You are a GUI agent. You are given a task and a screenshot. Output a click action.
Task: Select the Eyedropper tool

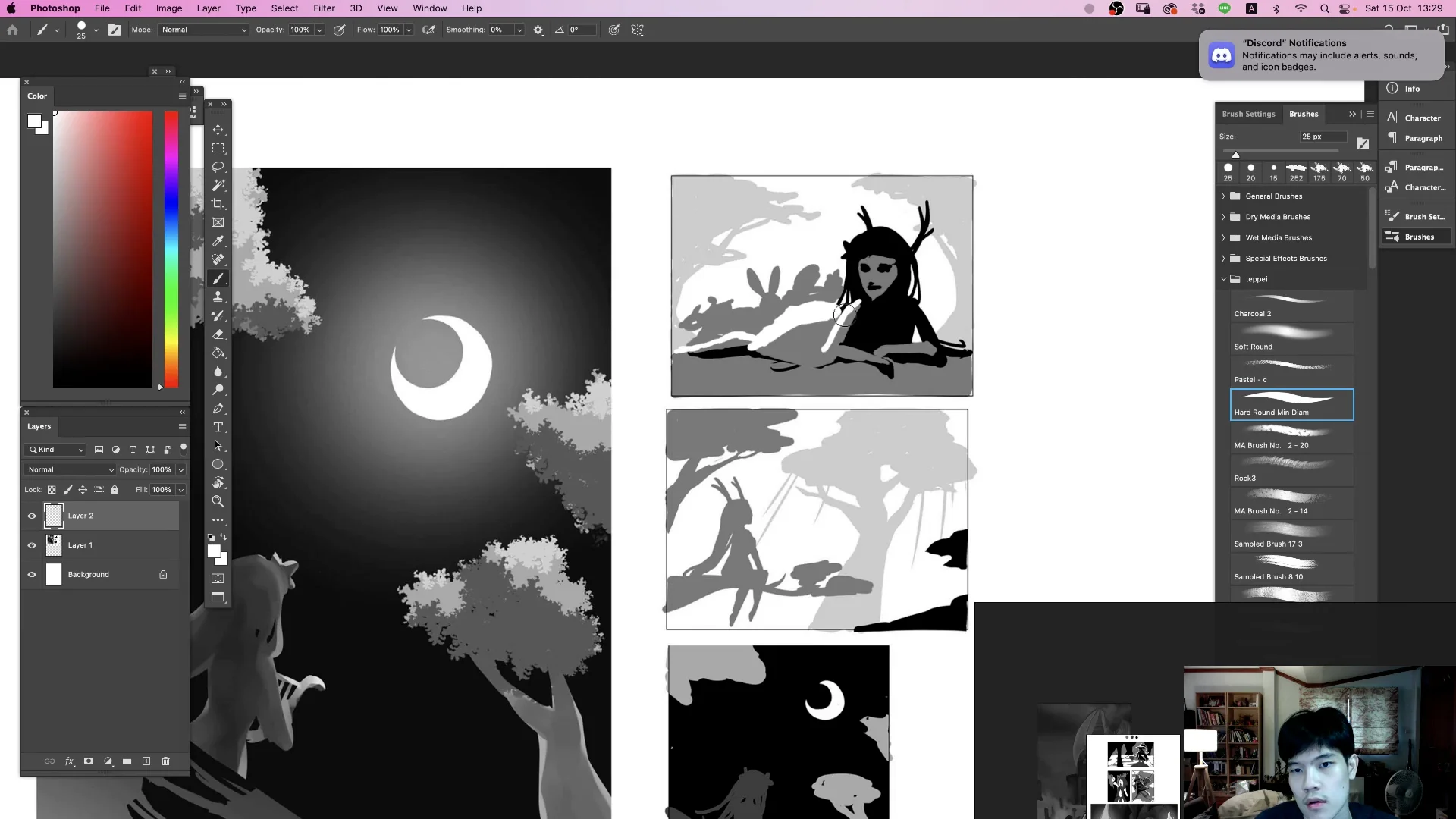coord(218,241)
